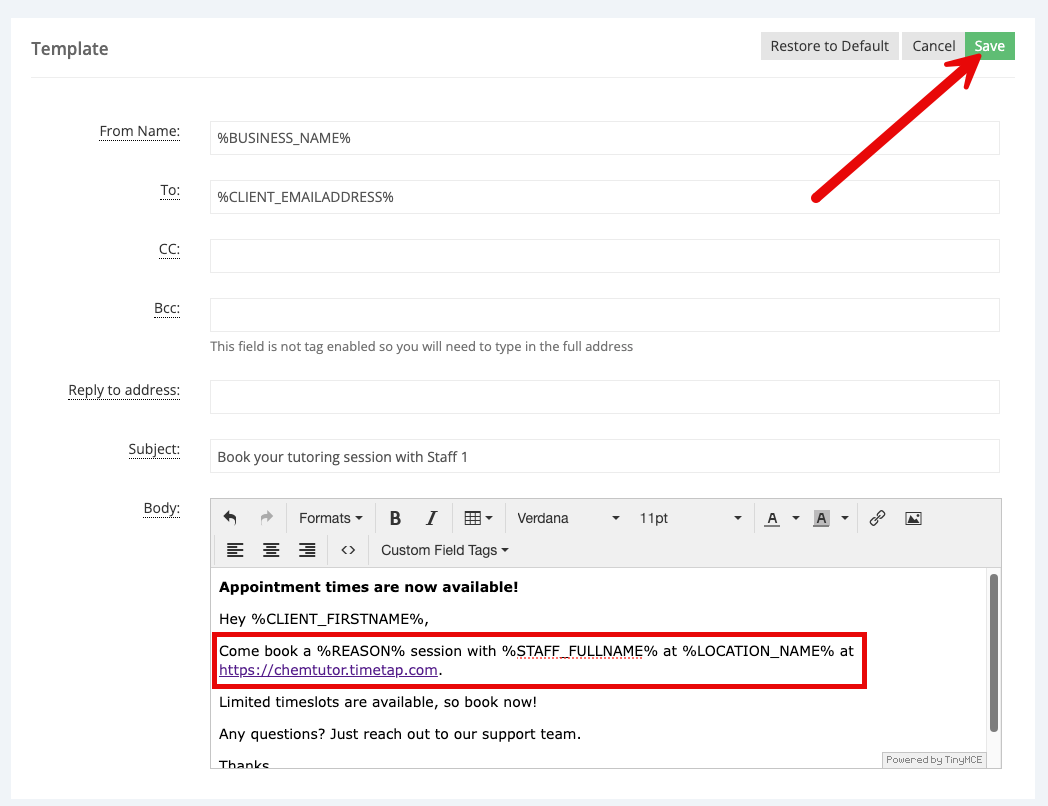Open the source code view
The height and width of the screenshot is (806, 1048).
[x=348, y=550]
